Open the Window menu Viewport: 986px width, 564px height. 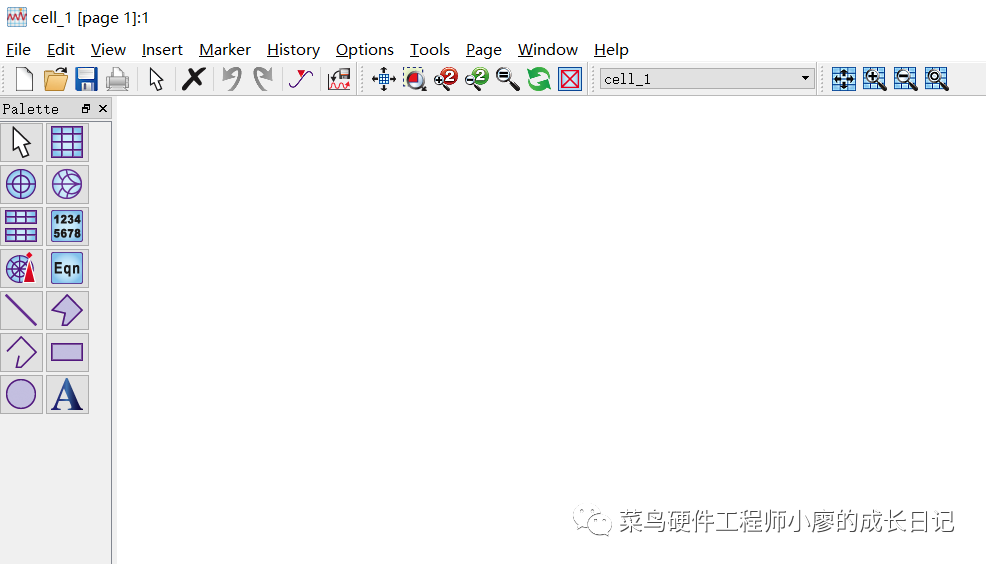548,50
